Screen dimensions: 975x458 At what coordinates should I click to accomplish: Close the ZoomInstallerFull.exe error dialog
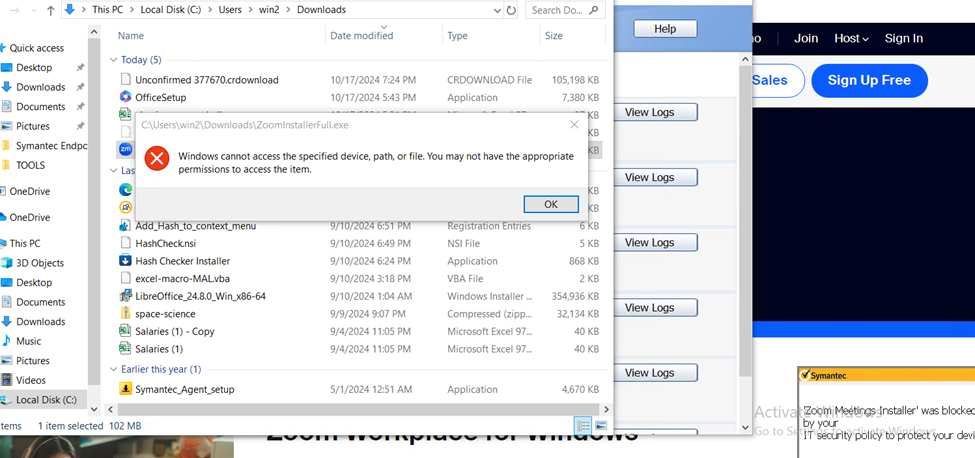pos(575,125)
